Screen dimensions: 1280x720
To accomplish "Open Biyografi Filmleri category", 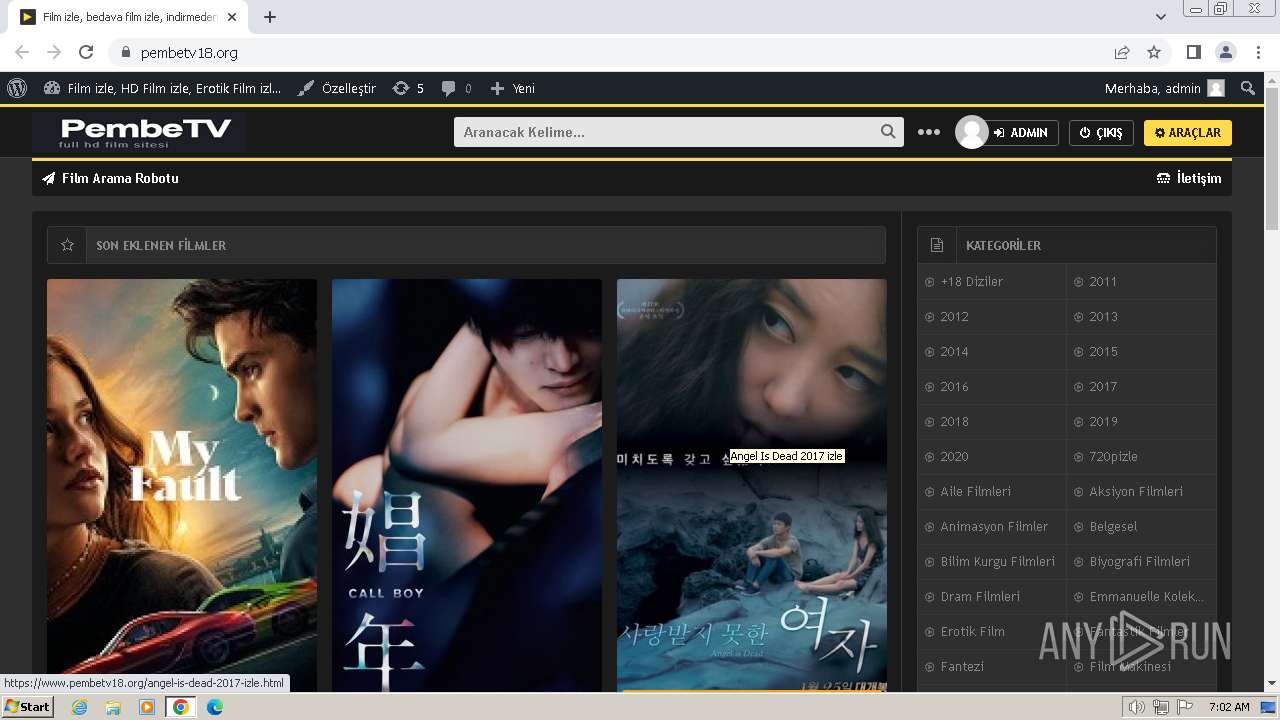I will 1139,562.
